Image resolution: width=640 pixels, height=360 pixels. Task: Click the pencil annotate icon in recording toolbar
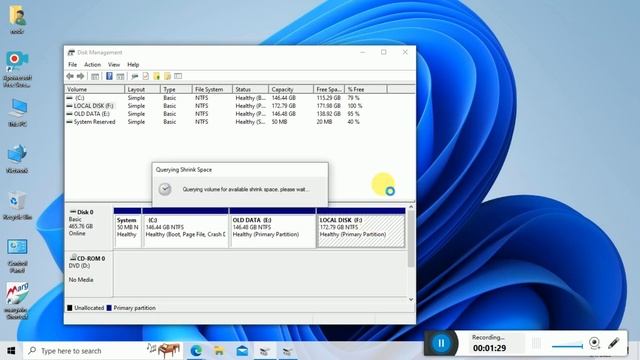613,343
